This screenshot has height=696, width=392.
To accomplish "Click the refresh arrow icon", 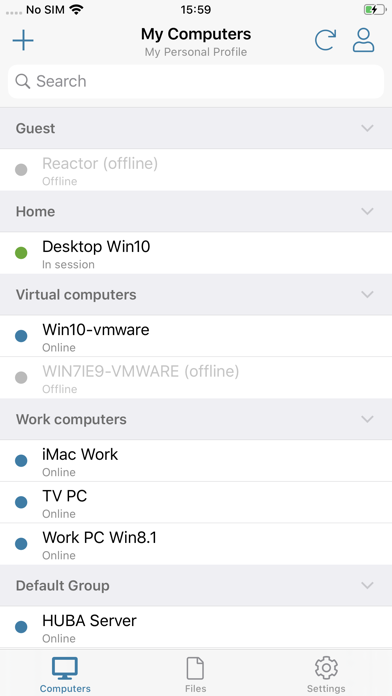I will [x=325, y=40].
